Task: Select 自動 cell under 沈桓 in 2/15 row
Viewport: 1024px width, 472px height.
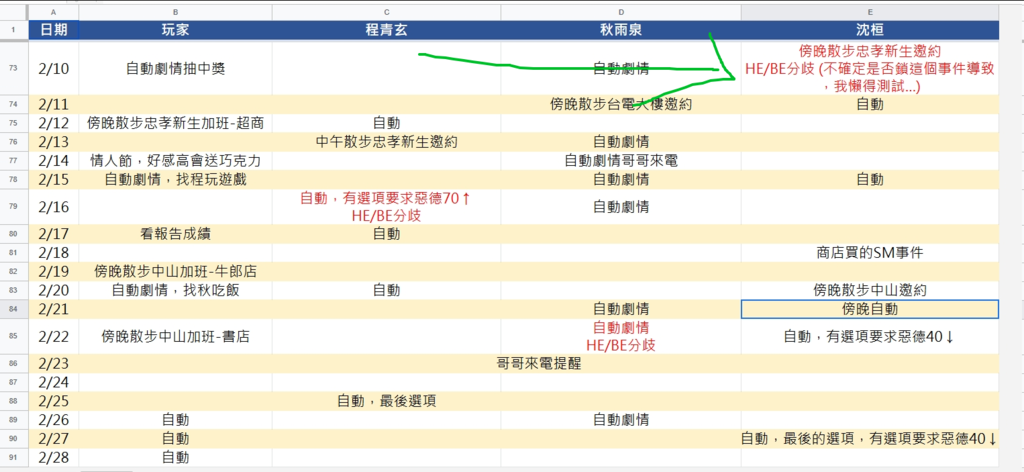Action: 870,180
